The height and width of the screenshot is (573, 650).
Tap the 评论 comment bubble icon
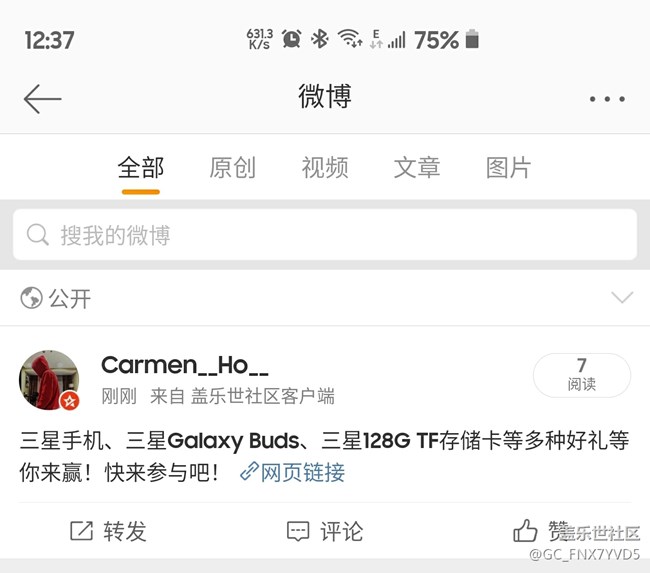(298, 532)
